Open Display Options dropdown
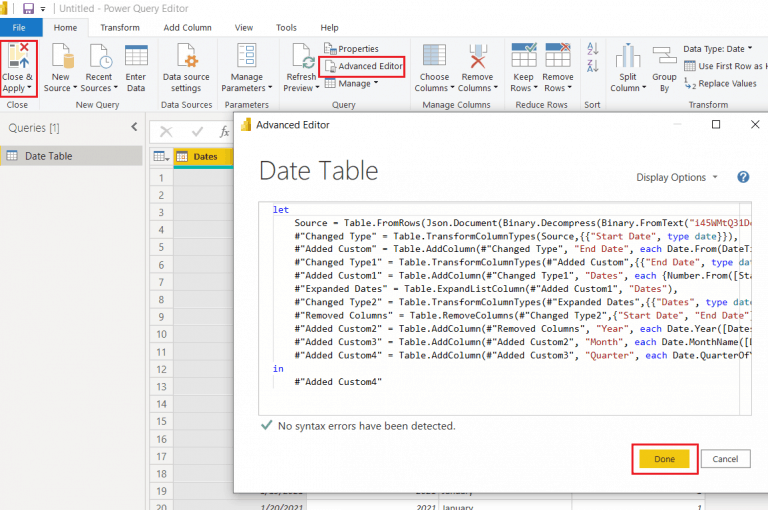Screen dimensions: 768x510 [x=677, y=177]
